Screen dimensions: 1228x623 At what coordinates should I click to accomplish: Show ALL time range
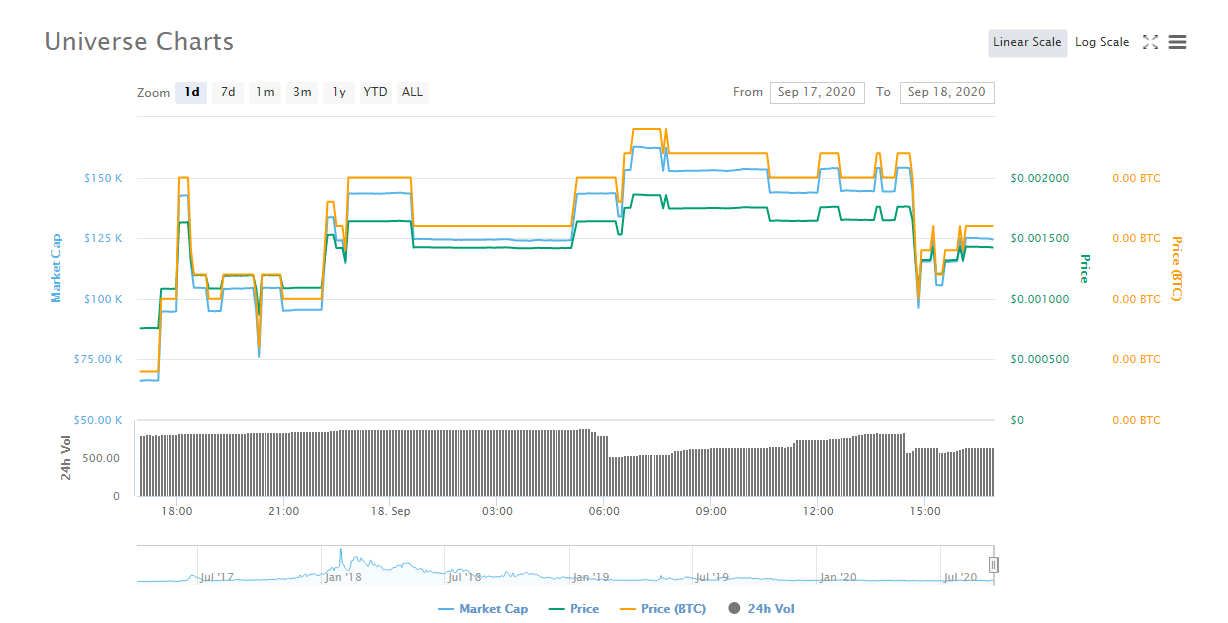click(x=412, y=92)
